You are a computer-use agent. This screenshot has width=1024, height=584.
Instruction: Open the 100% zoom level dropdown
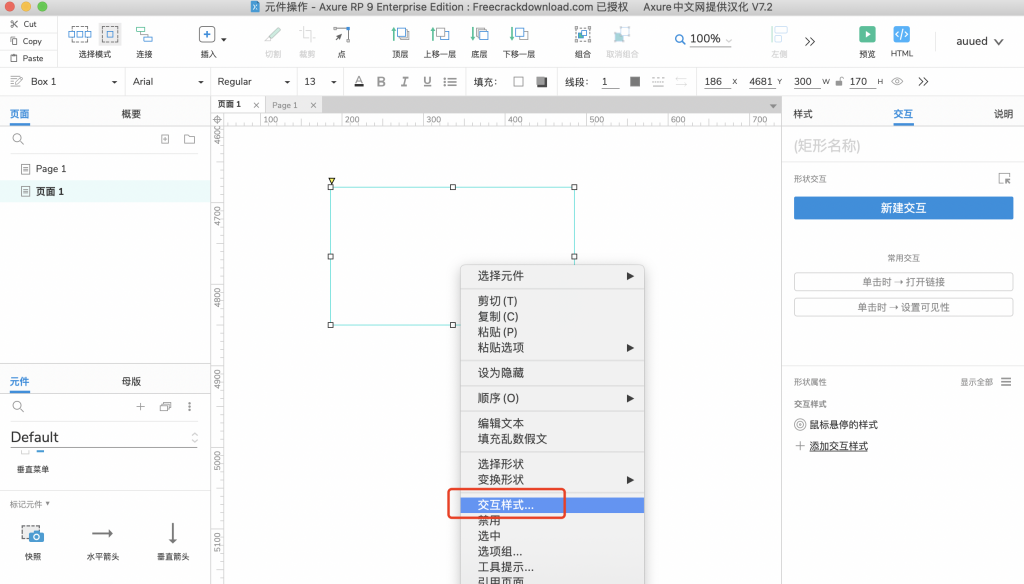tap(704, 39)
